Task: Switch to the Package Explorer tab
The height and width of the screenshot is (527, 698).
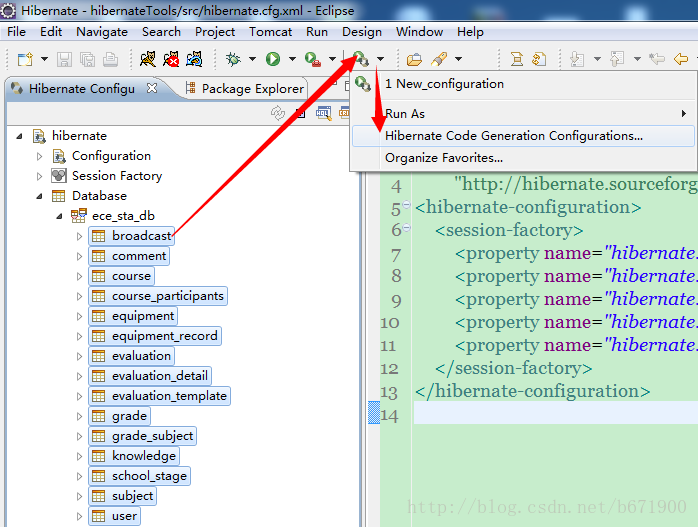Action: (246, 89)
